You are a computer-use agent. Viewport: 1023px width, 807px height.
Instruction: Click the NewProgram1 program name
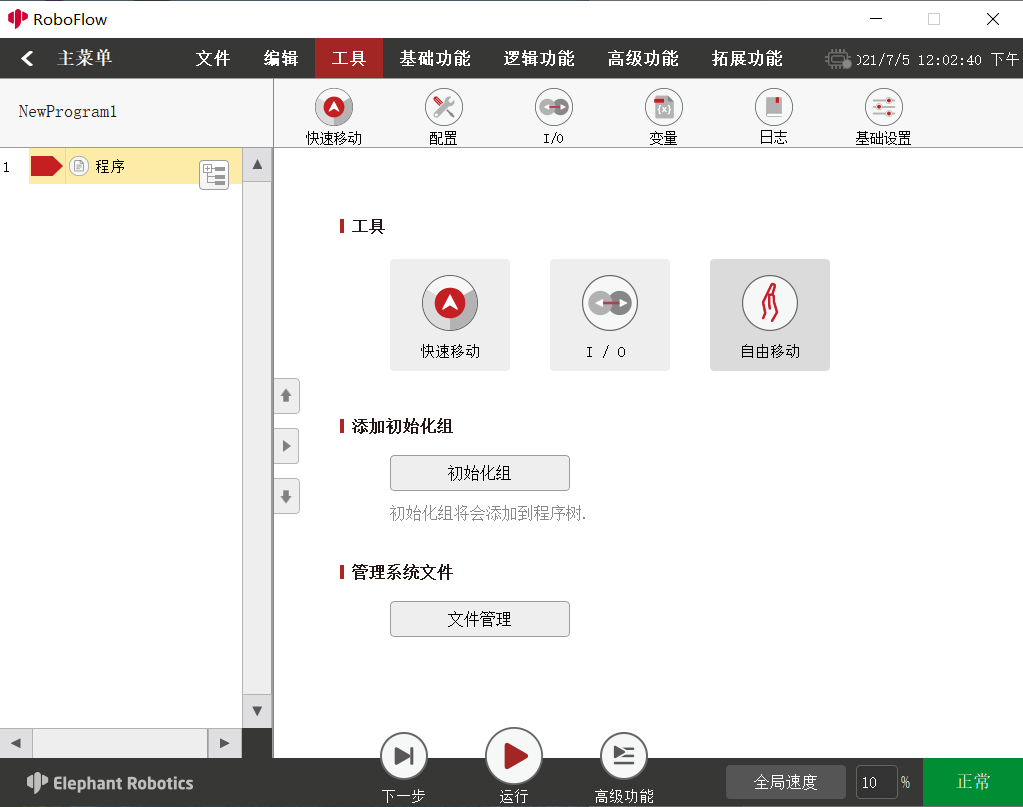[x=68, y=112]
